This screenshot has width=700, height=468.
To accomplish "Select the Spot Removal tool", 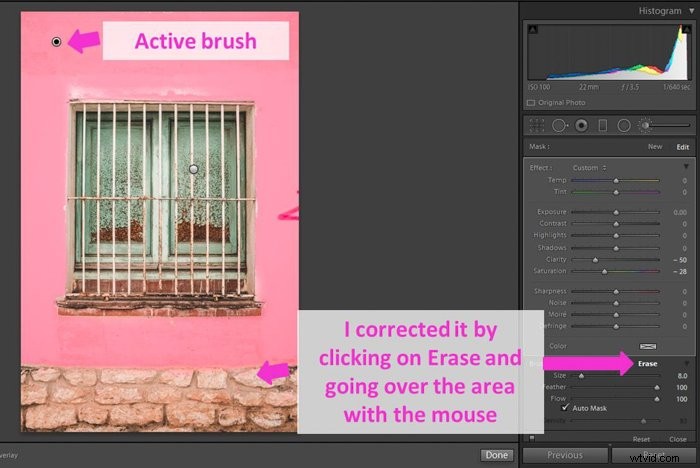I will (x=559, y=125).
